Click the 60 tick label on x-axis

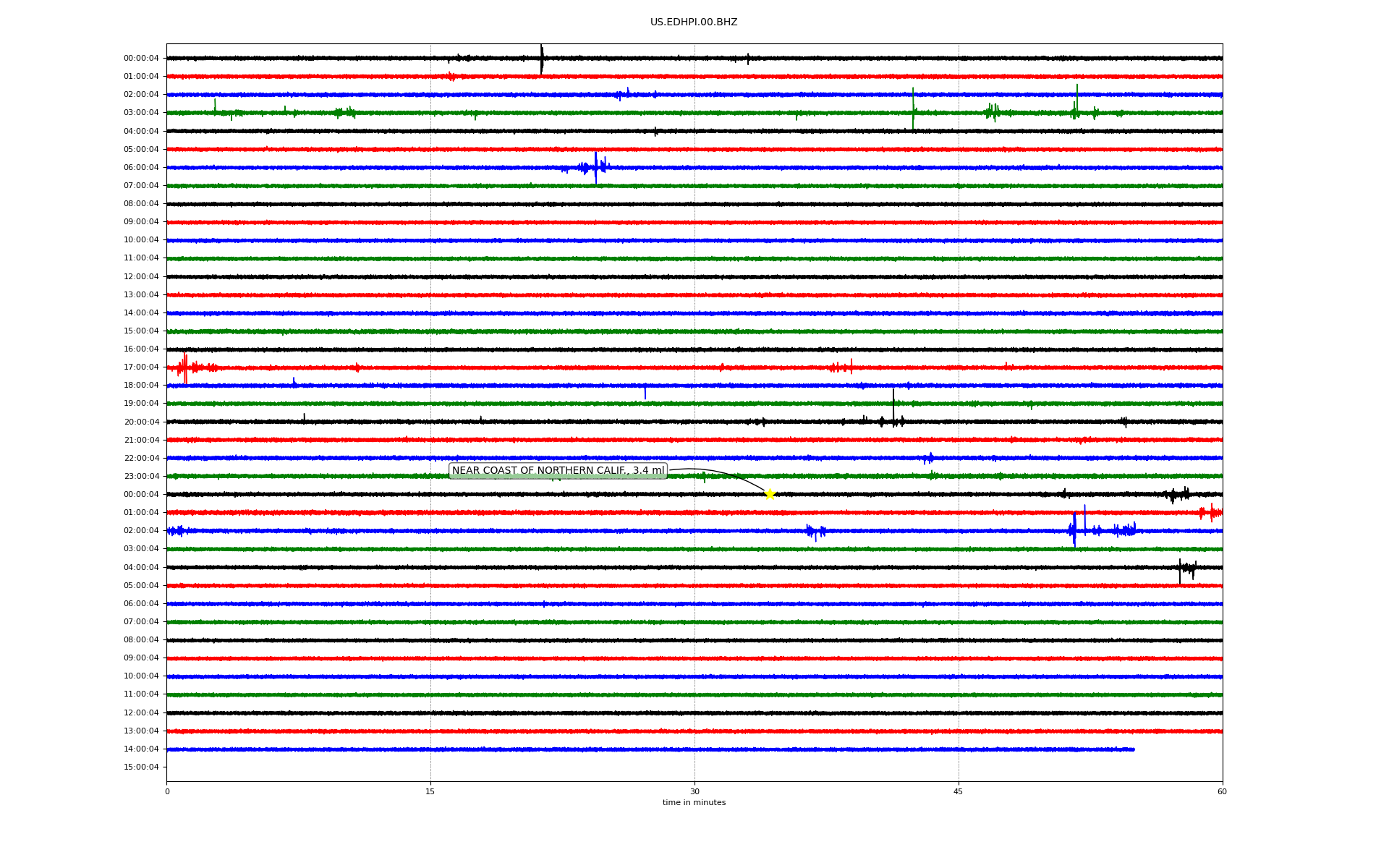click(x=1222, y=791)
